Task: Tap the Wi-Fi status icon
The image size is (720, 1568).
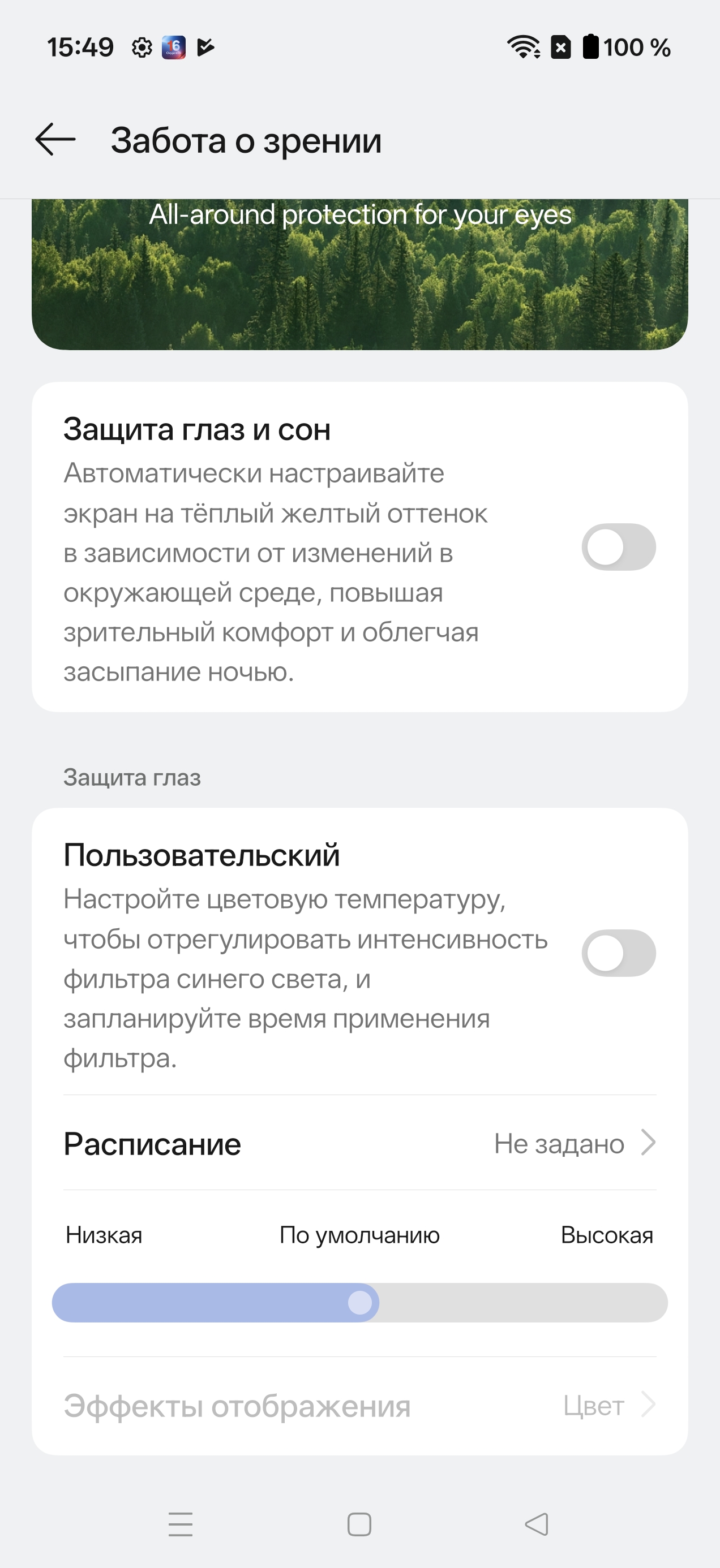Action: tap(523, 48)
